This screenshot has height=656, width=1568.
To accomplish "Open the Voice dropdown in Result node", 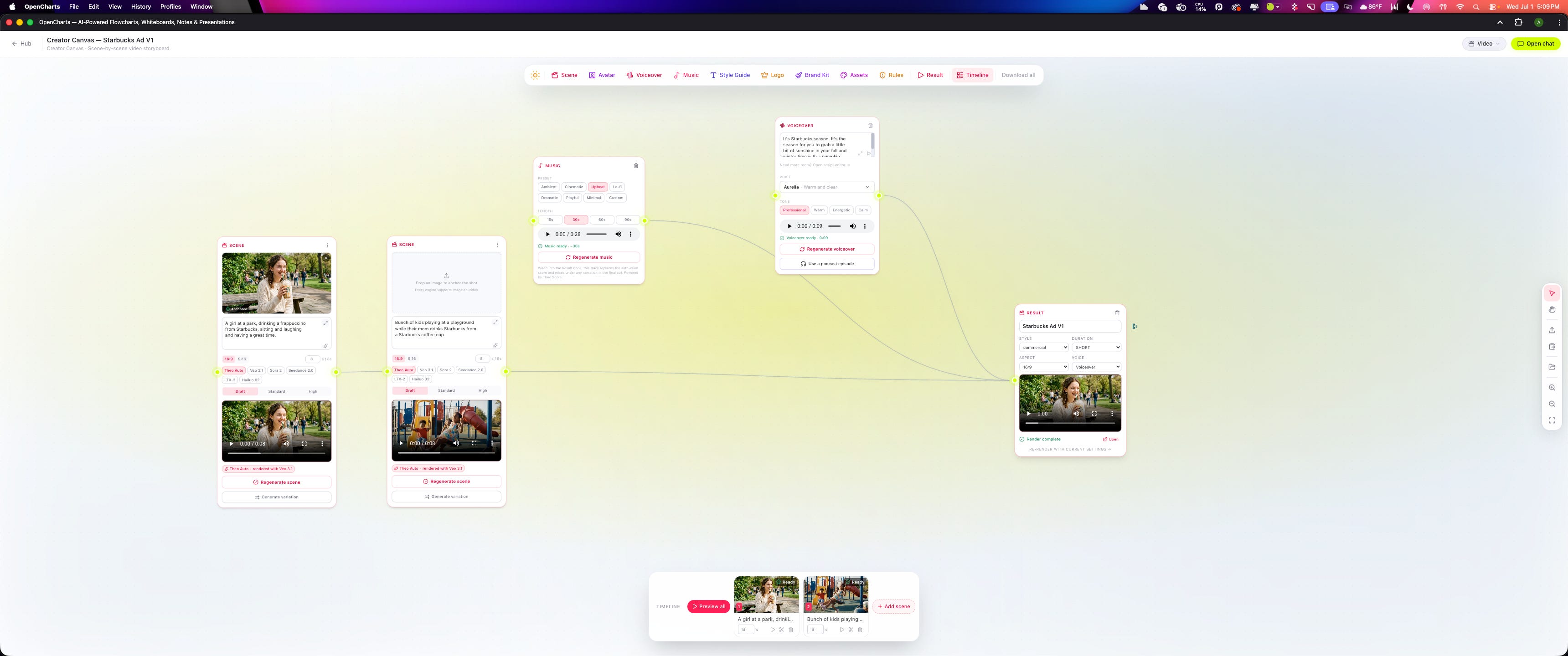I will pyautogui.click(x=1096, y=367).
